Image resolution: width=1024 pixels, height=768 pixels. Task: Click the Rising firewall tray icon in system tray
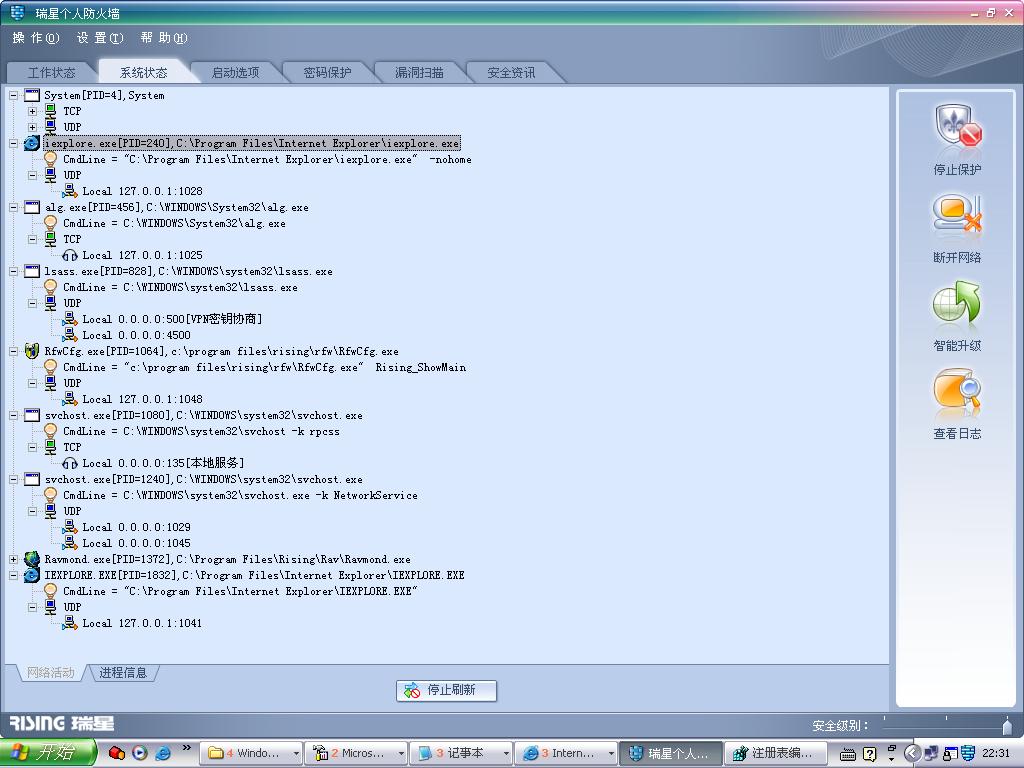[x=968, y=753]
